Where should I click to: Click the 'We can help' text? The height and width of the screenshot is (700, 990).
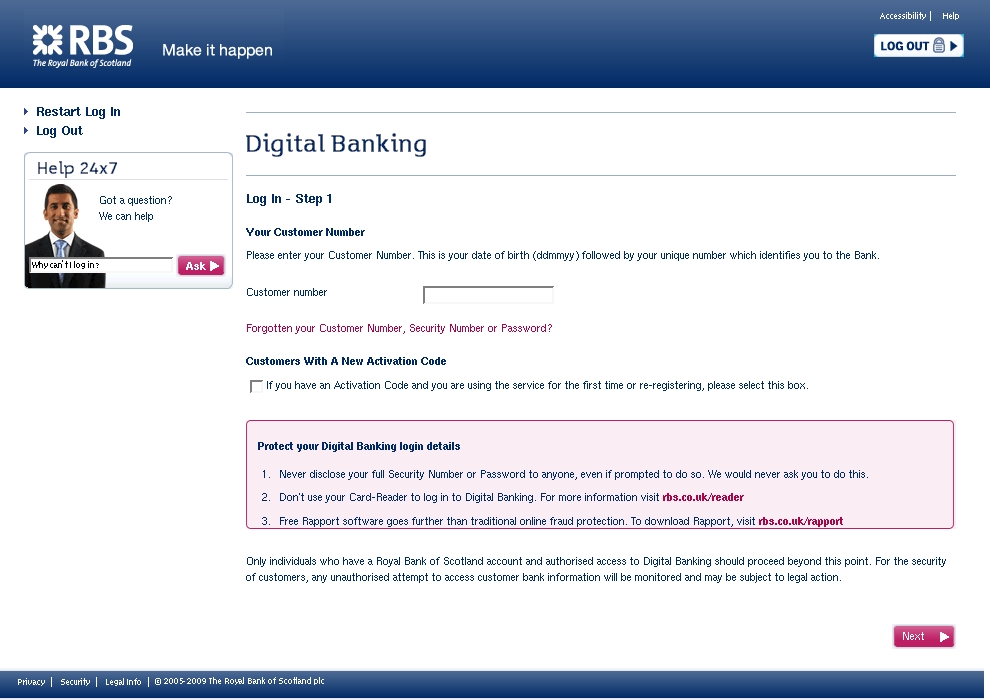pos(126,216)
